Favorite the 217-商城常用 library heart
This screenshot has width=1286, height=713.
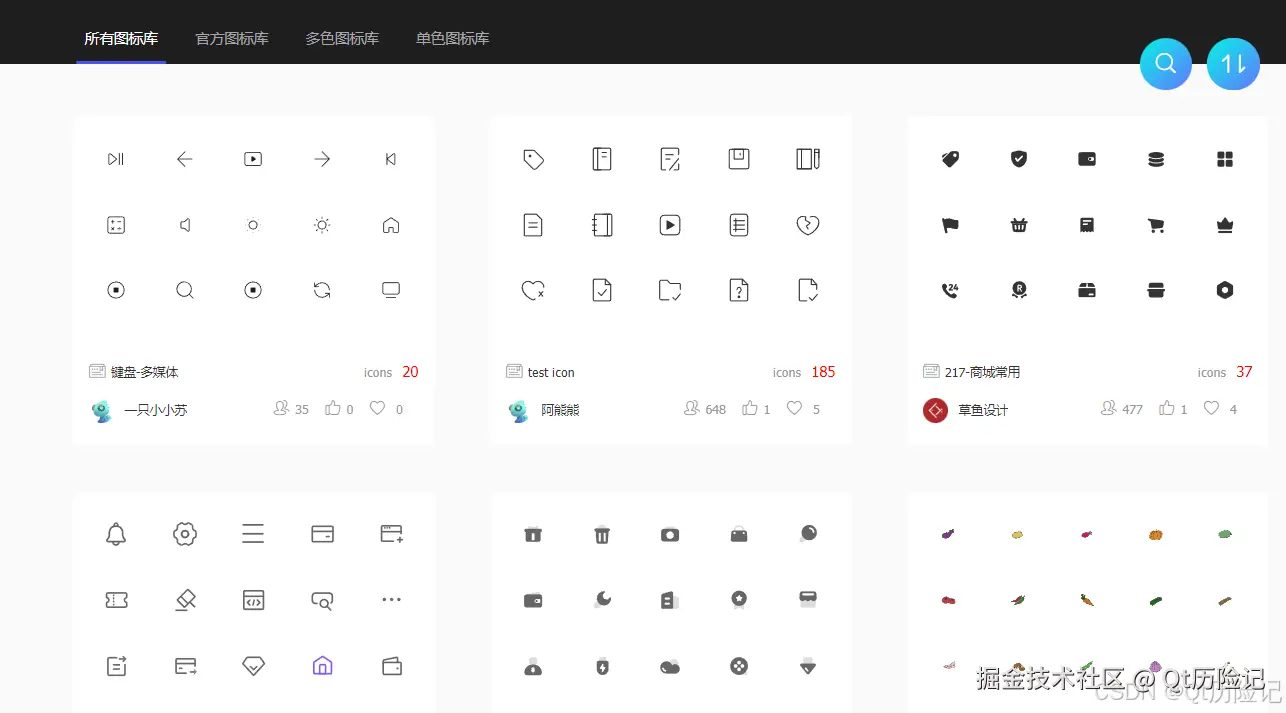pyautogui.click(x=1211, y=408)
